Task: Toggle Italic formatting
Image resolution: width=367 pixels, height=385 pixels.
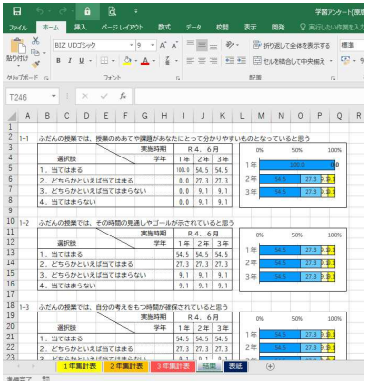Action: pos(70,61)
